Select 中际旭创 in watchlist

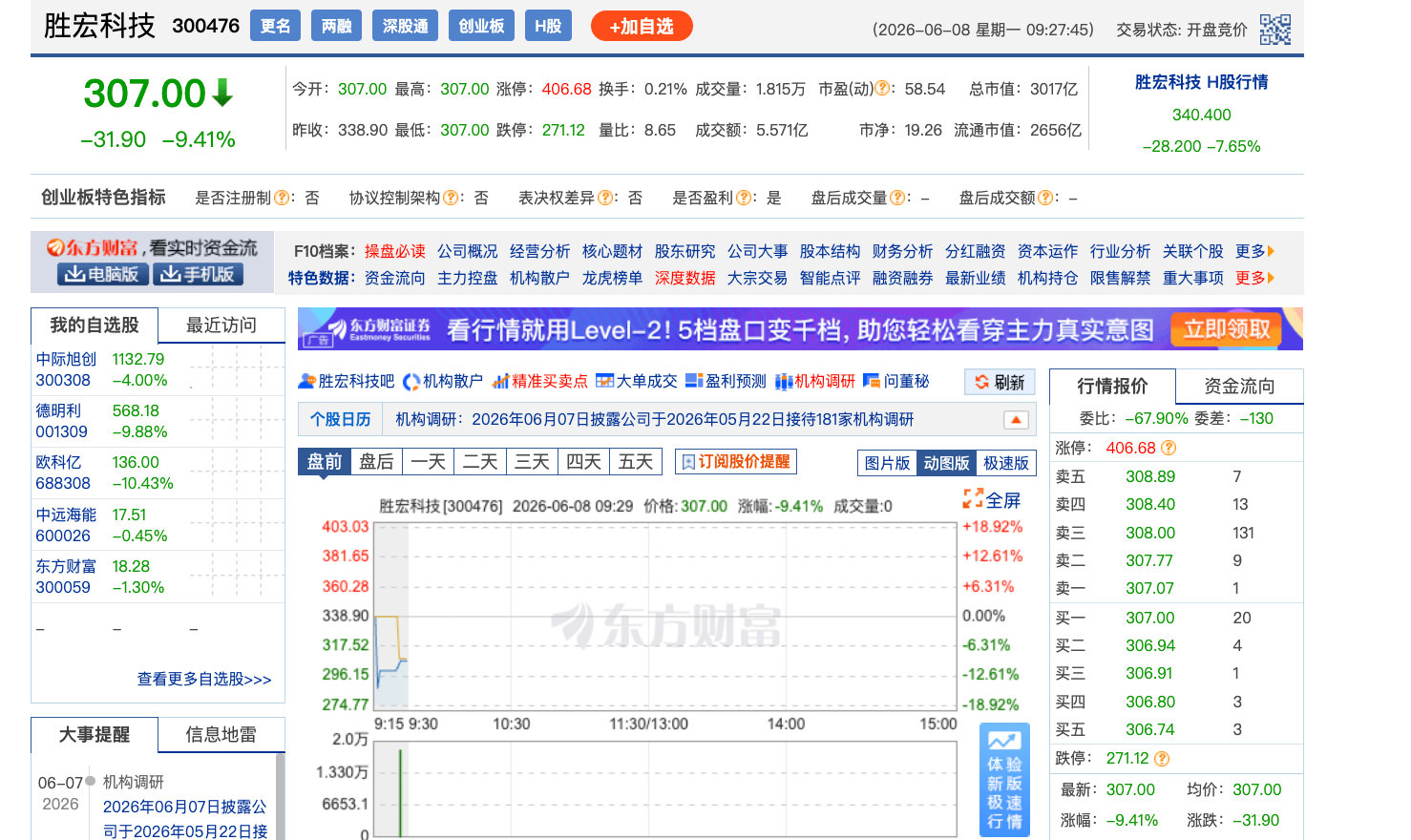tap(66, 360)
